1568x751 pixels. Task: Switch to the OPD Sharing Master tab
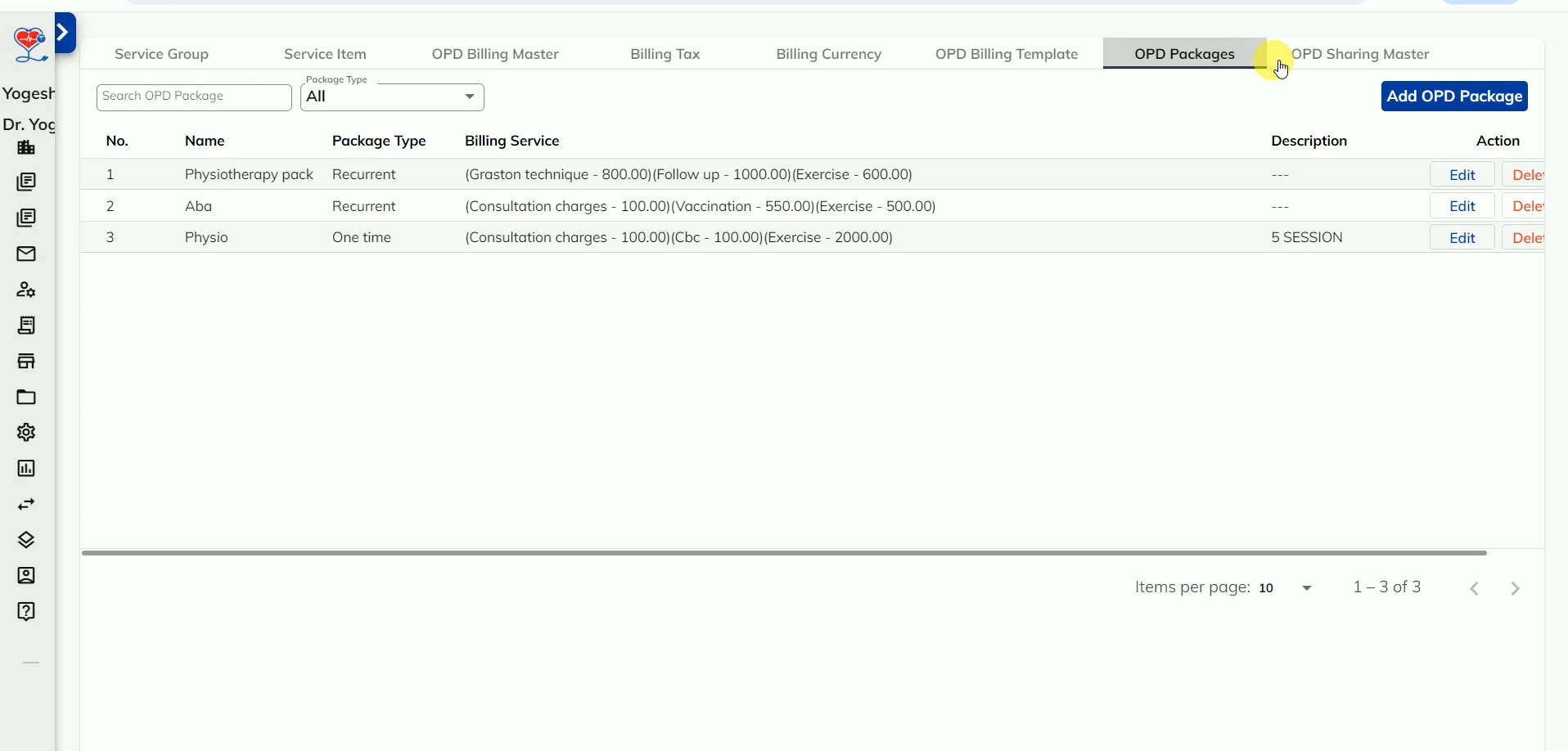(1363, 53)
